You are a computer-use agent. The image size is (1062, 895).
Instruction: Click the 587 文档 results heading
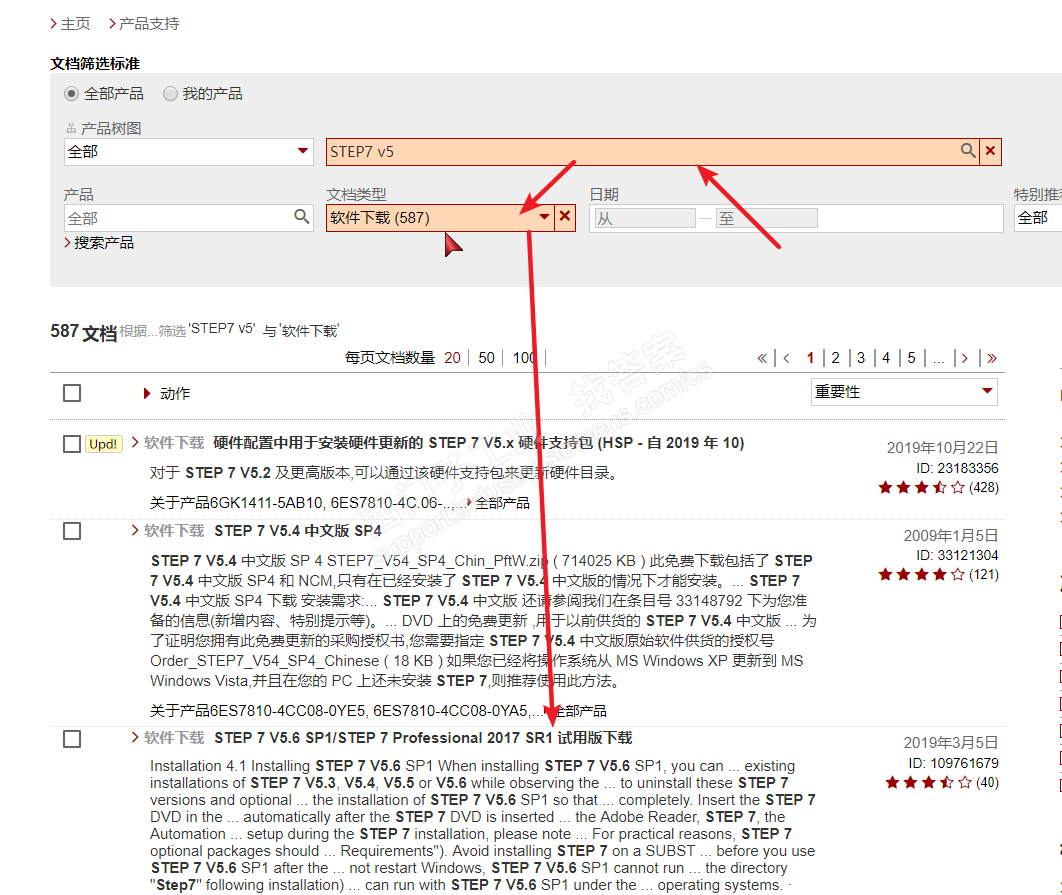83,332
